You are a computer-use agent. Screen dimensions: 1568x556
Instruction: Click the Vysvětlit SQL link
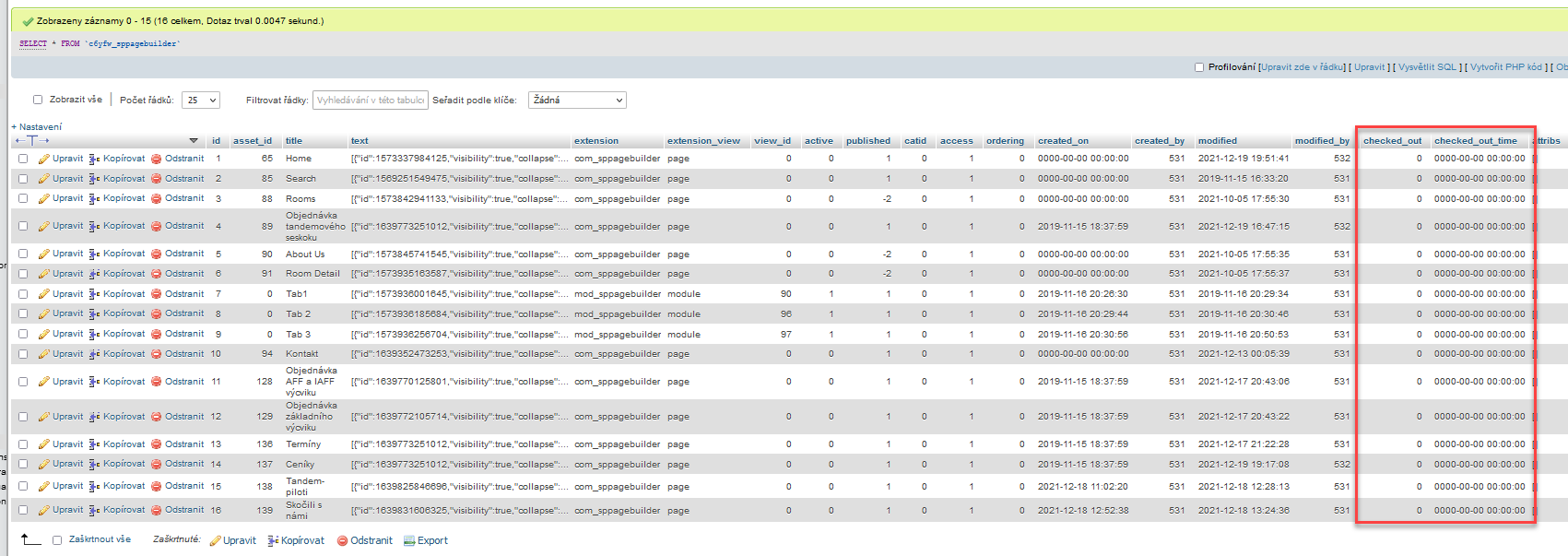point(1427,67)
